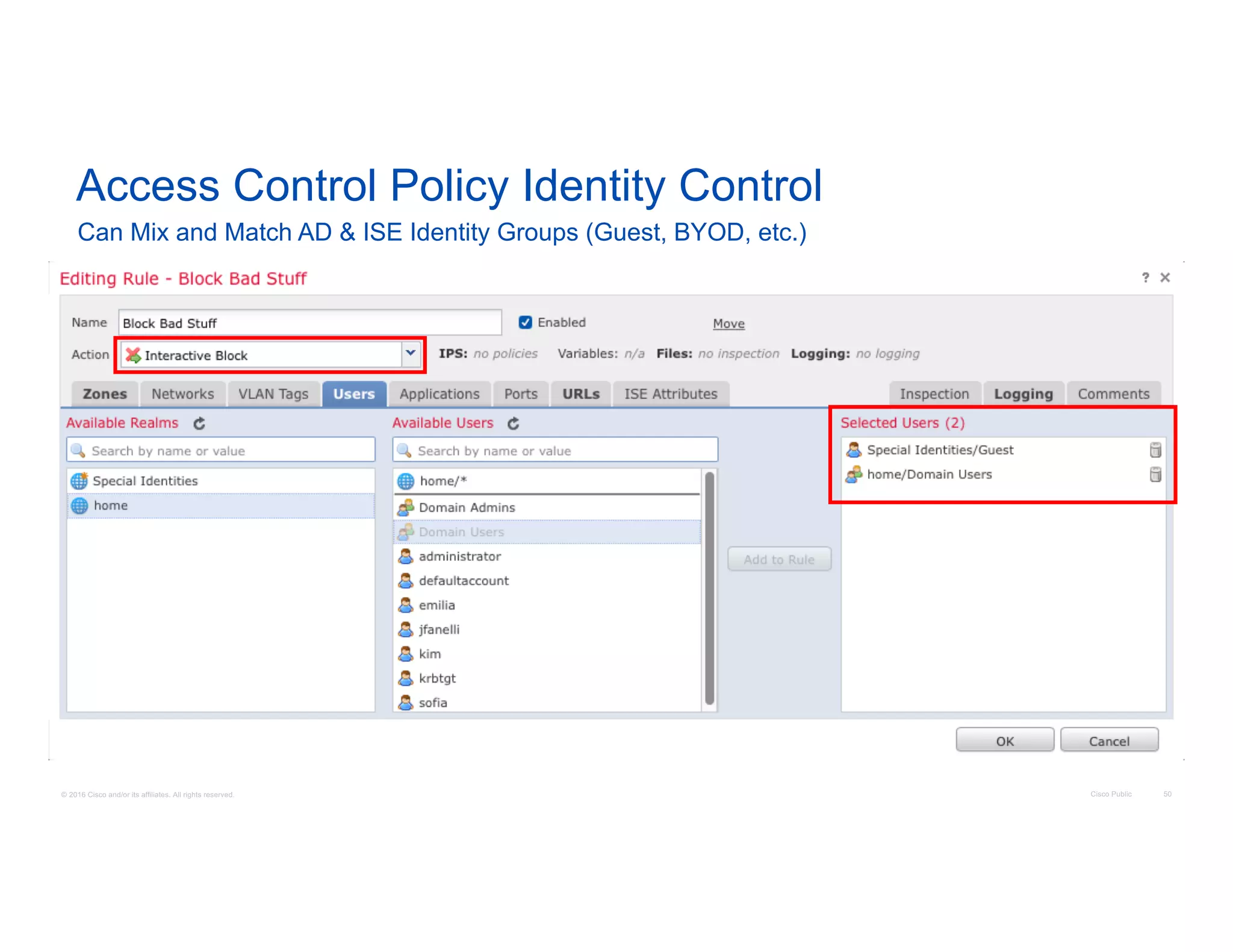Click the user icon beside emilia
Image resolution: width=1233 pixels, height=952 pixels.
[x=406, y=605]
